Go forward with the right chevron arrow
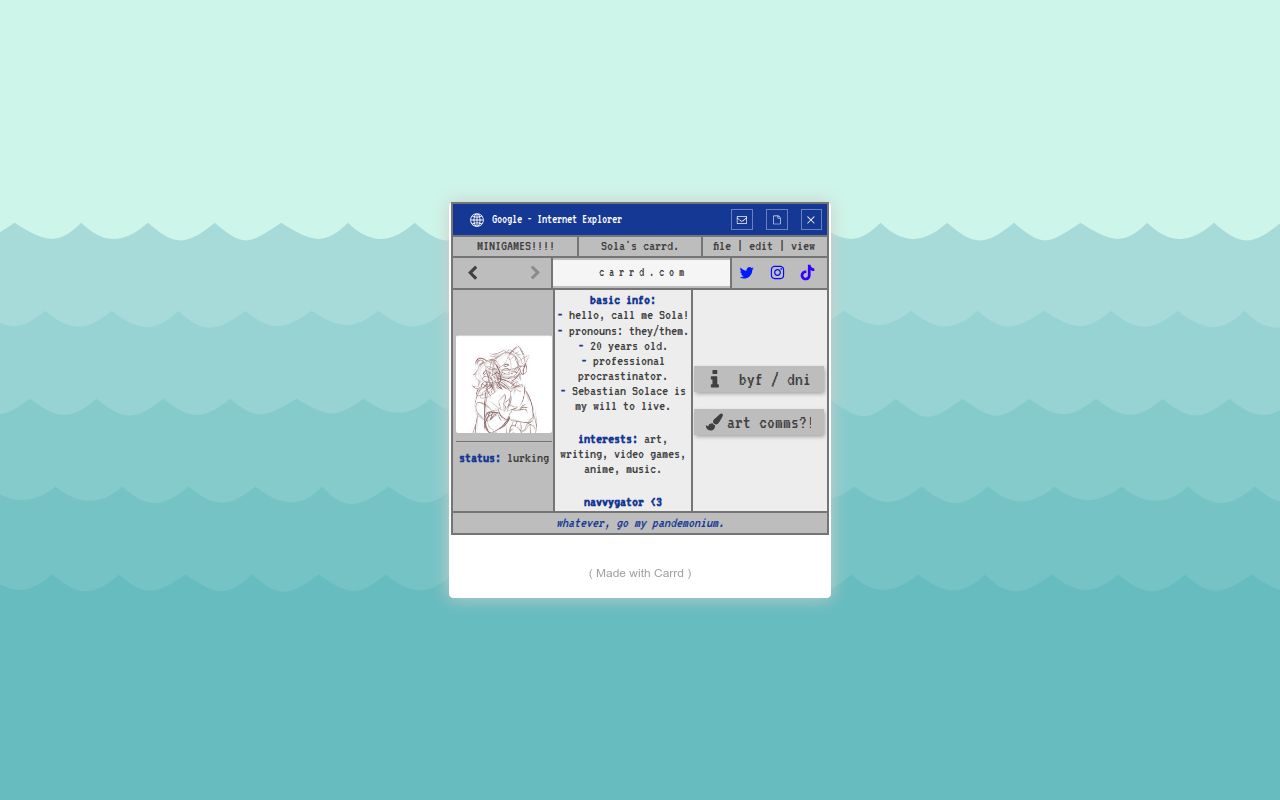 coord(535,273)
